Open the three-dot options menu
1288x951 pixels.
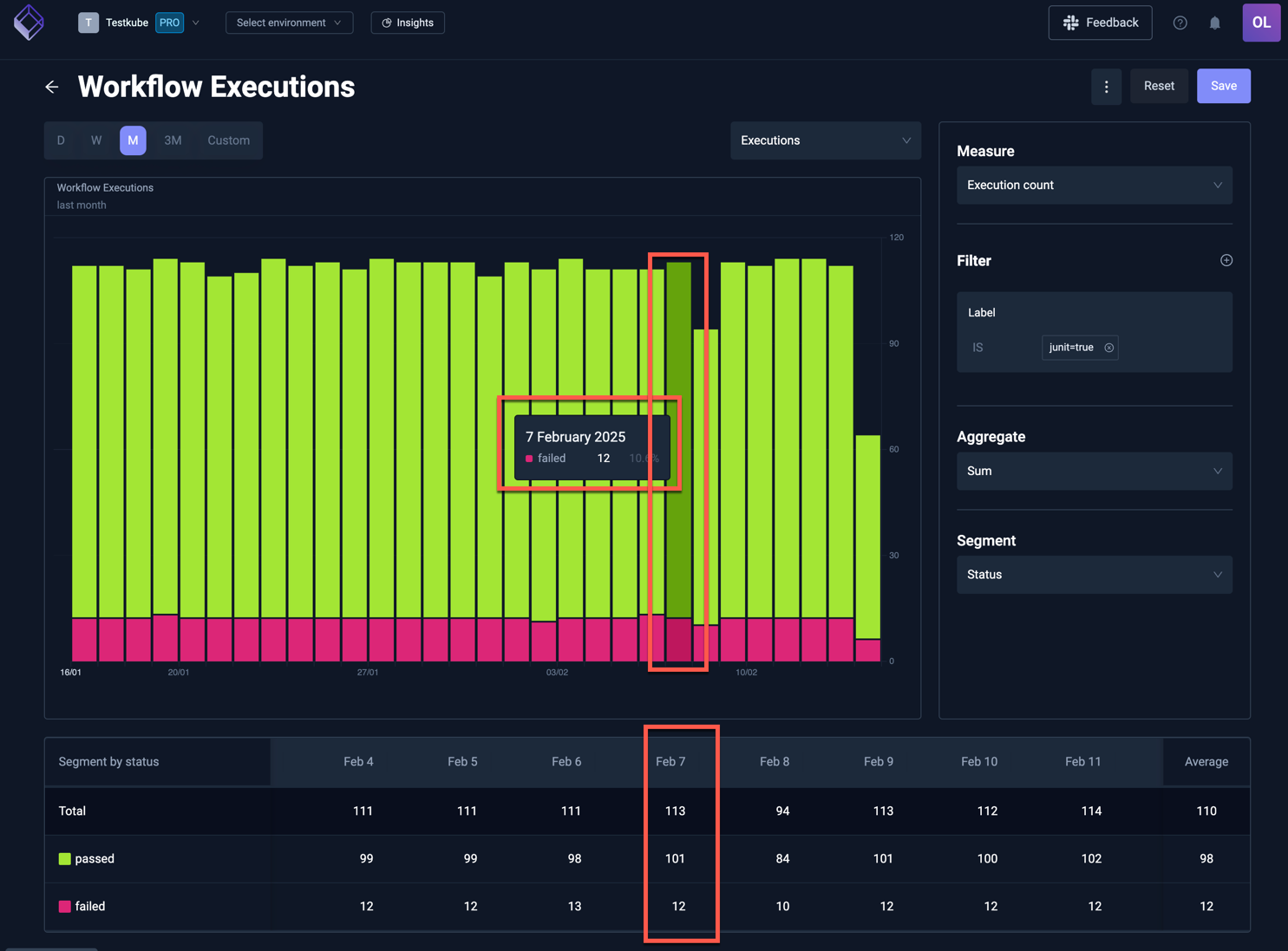click(x=1106, y=86)
